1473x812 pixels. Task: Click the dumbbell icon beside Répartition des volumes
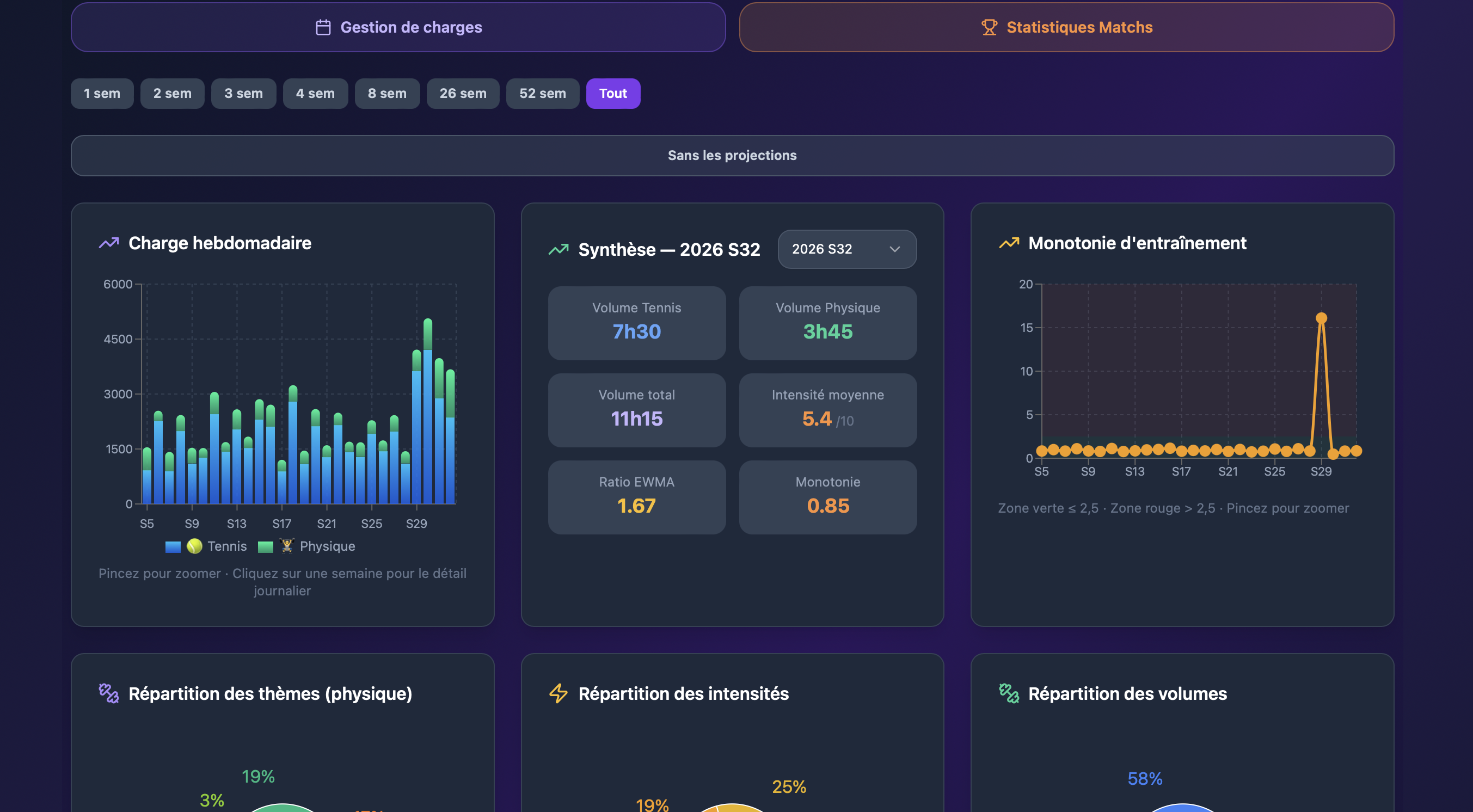click(x=1009, y=693)
